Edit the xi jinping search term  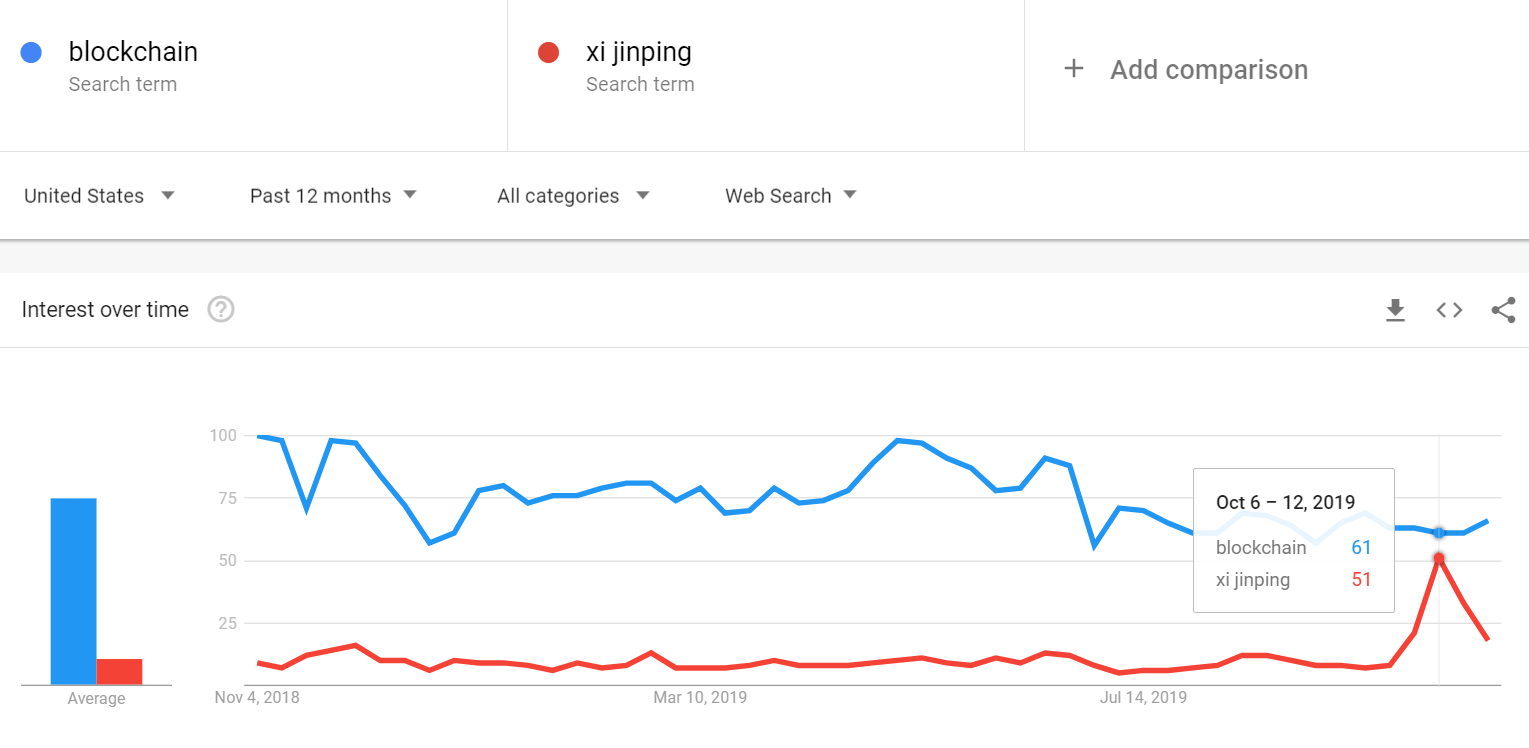pyautogui.click(x=639, y=52)
